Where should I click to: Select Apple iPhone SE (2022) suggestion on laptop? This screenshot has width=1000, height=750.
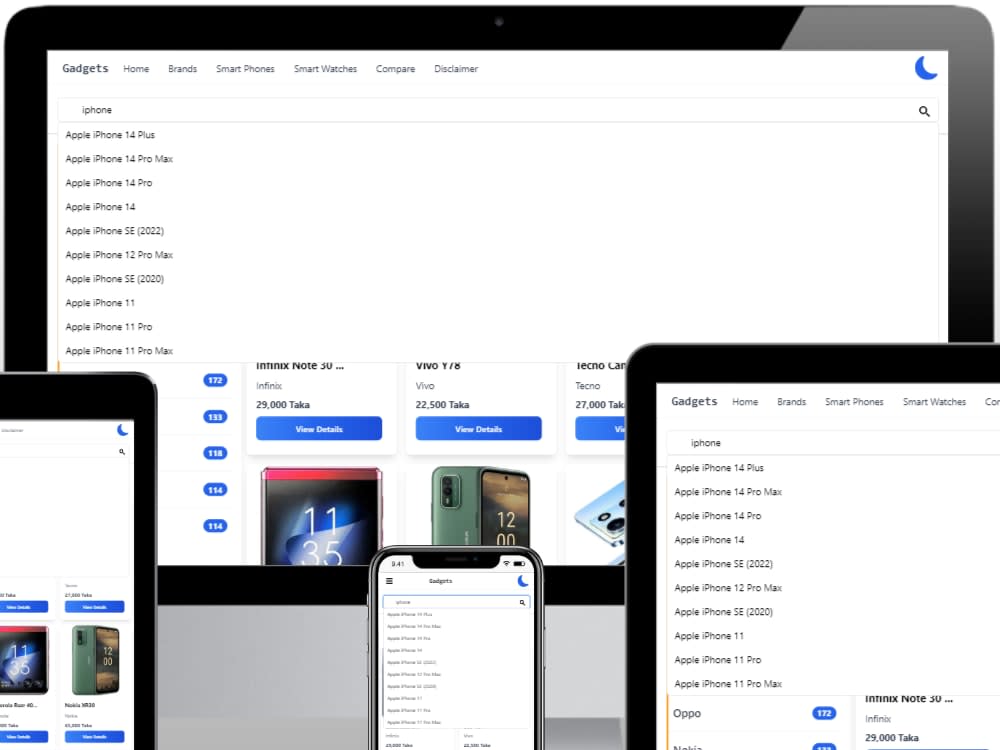coord(115,231)
